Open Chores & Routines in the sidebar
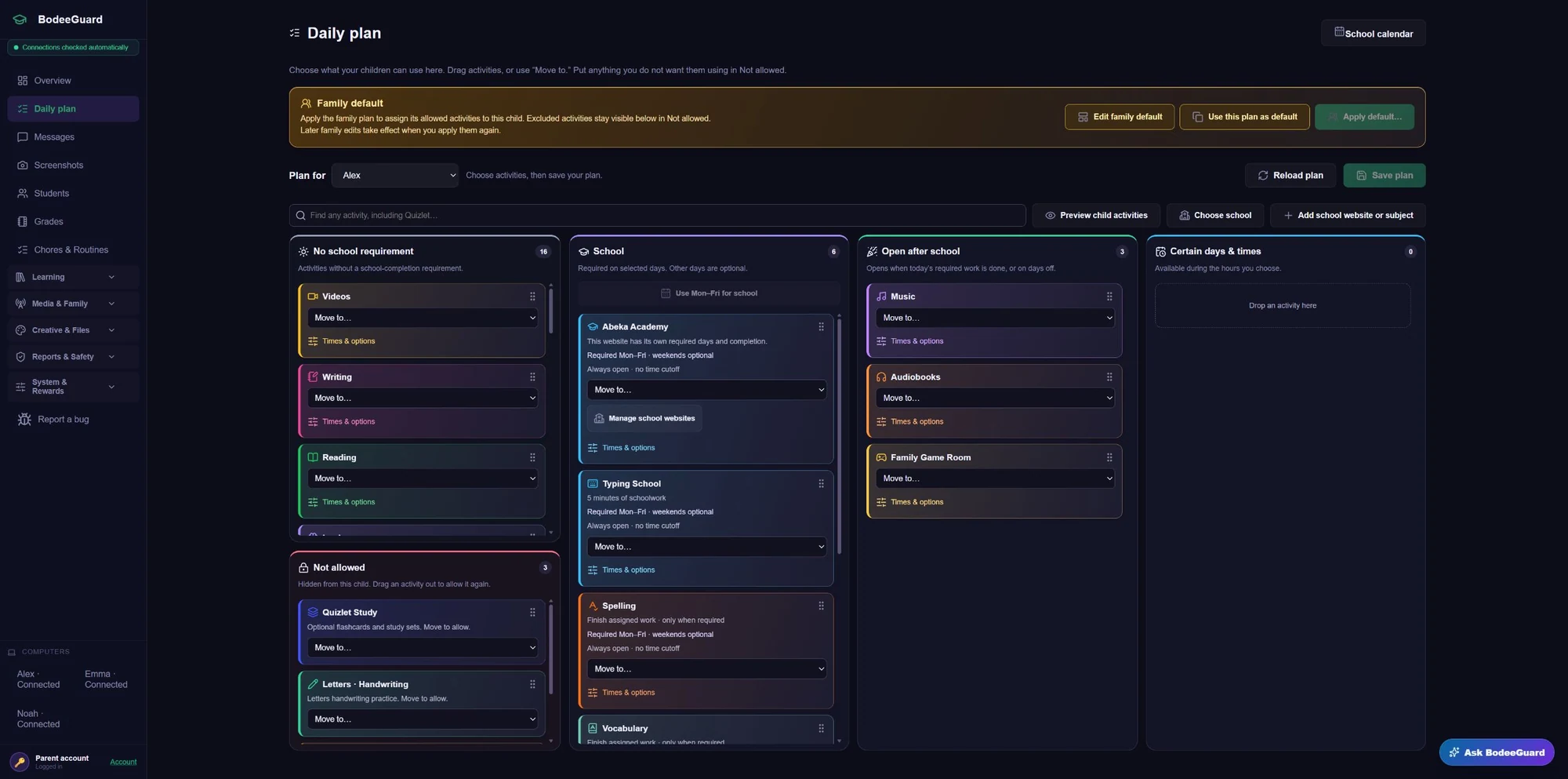Screen dimensions: 1568x779 pyautogui.click(x=73, y=250)
